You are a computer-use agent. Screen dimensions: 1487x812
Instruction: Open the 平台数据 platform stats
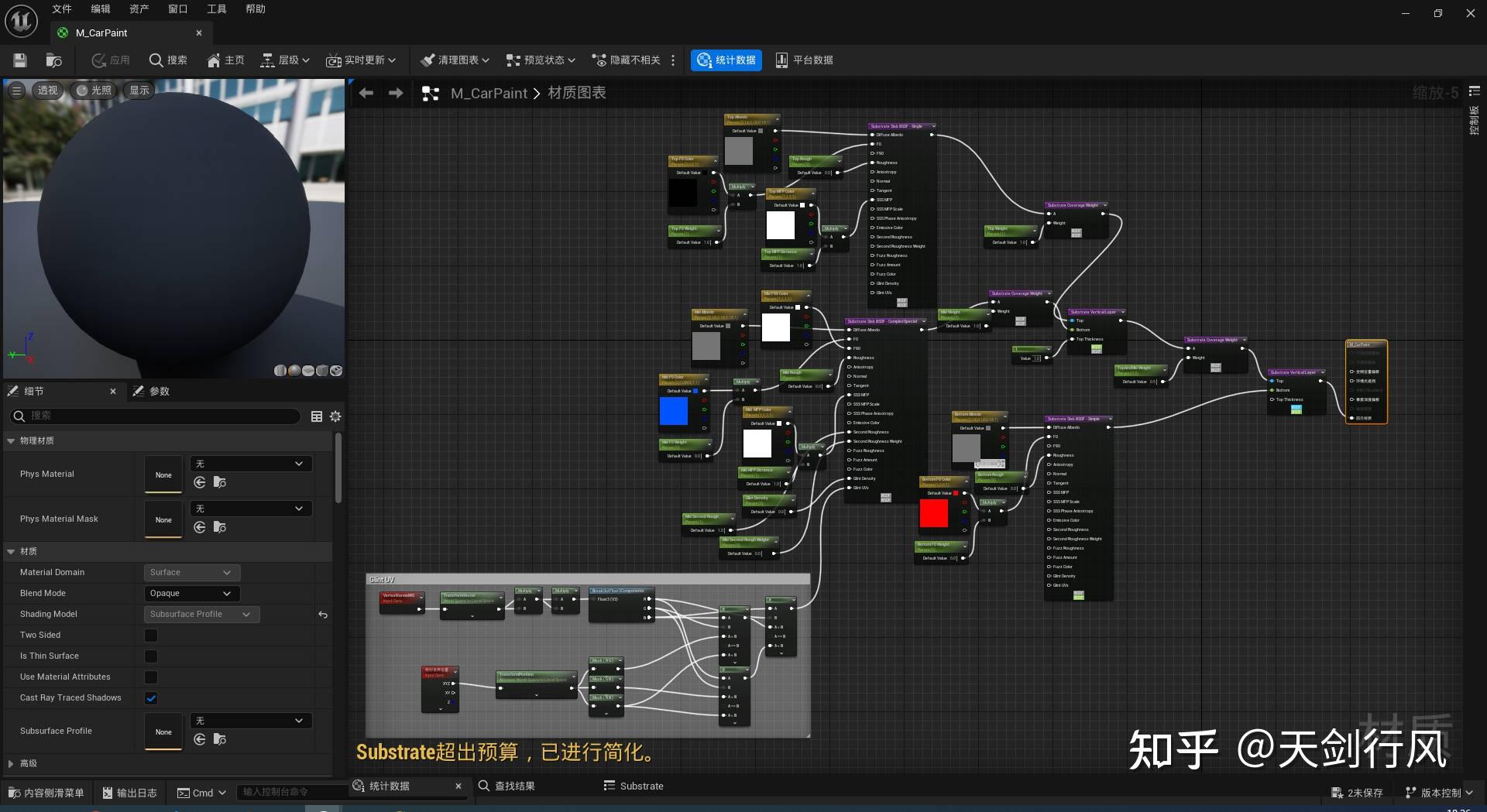pyautogui.click(x=804, y=60)
